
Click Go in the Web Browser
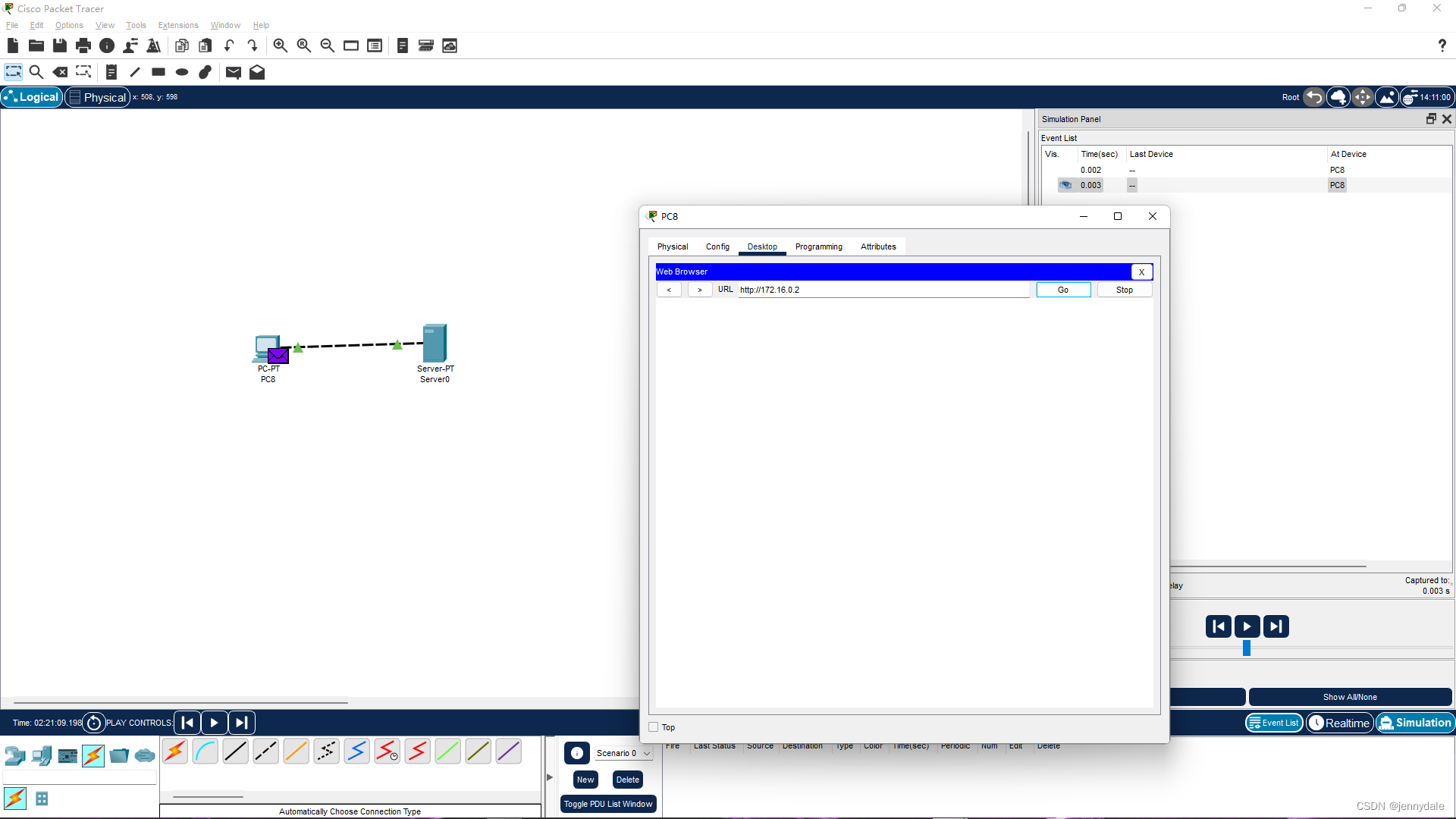pos(1063,290)
